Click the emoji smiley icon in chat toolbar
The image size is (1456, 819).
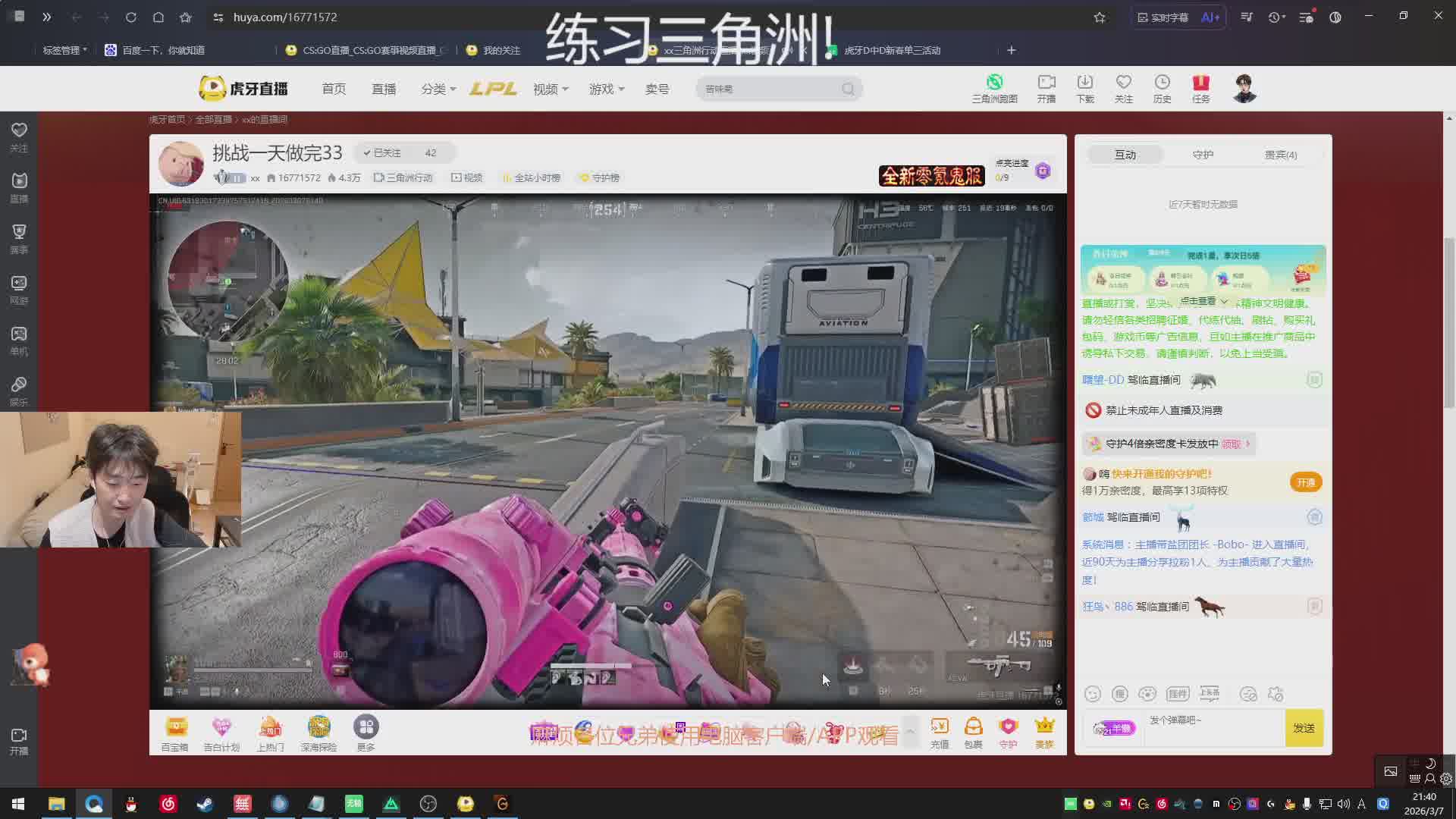pyautogui.click(x=1092, y=694)
